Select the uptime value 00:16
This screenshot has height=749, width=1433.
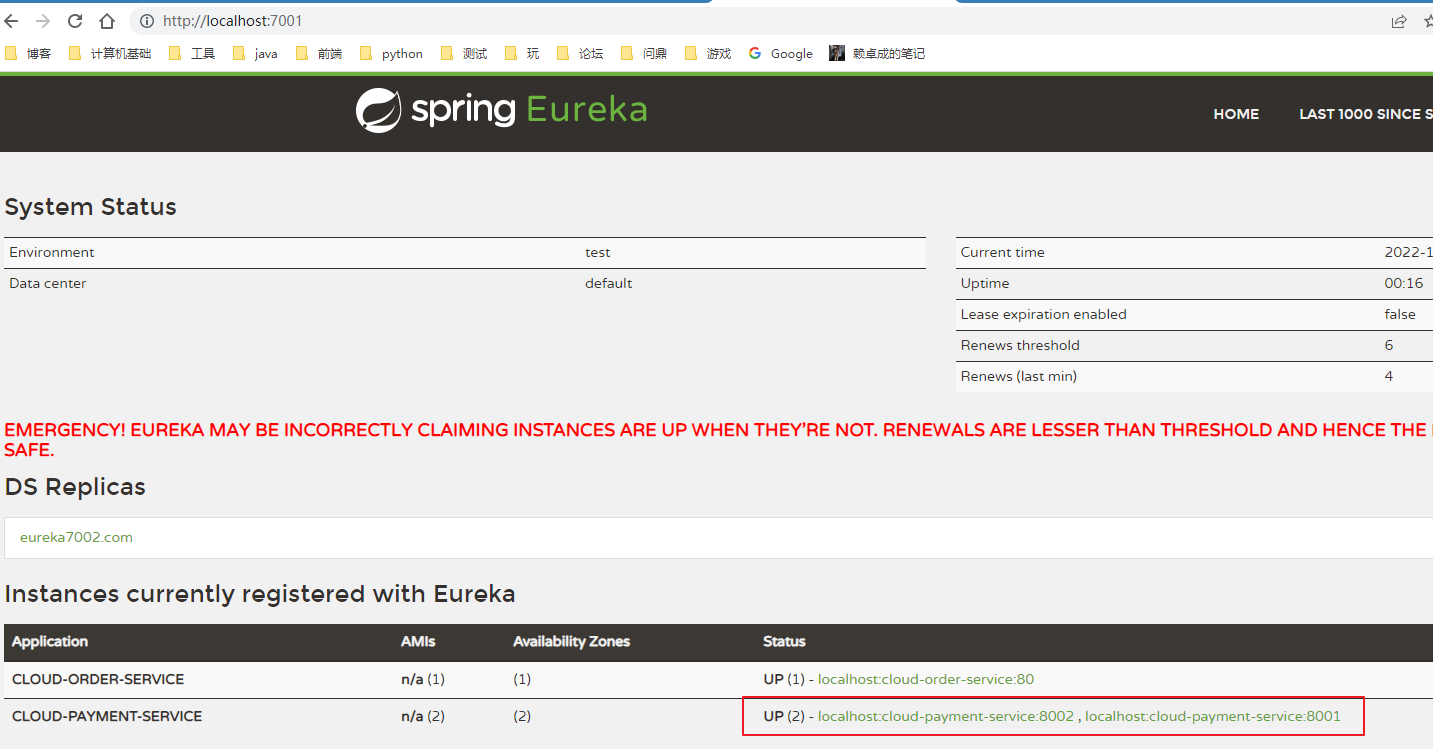[1404, 283]
